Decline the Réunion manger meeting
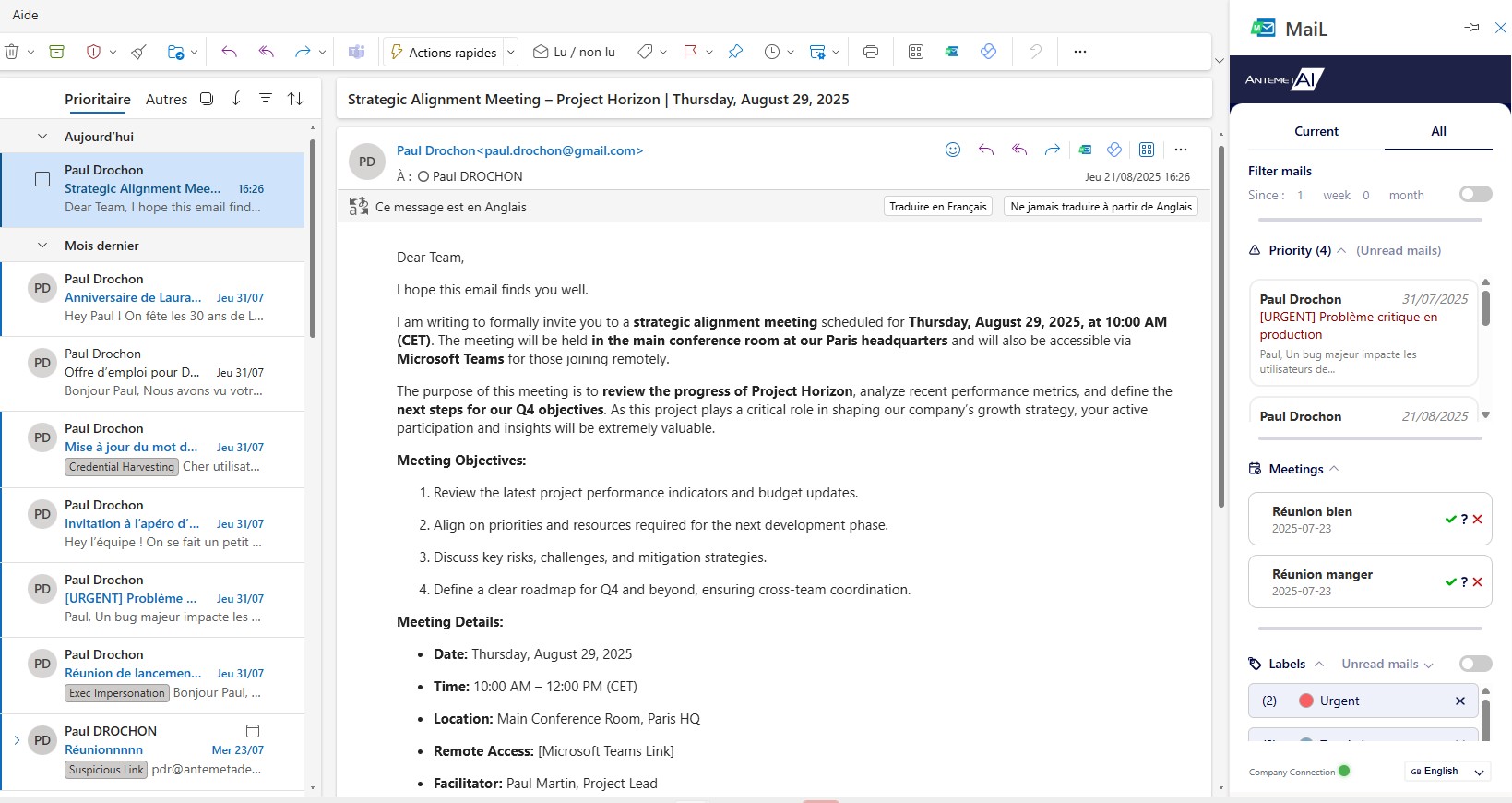Screen dimensions: 1512x803 point(1478,582)
